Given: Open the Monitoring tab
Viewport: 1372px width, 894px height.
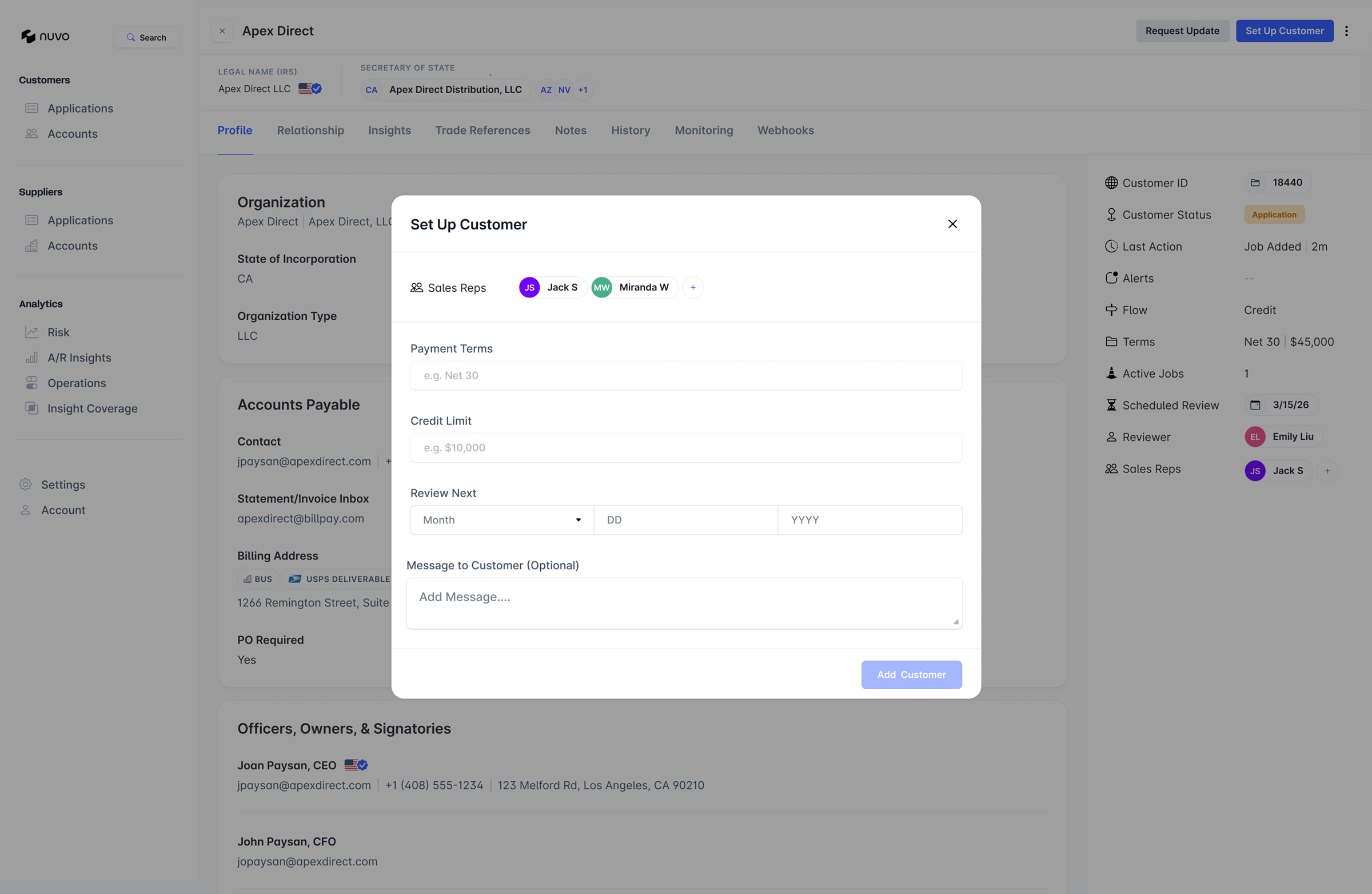Looking at the screenshot, I should [x=703, y=130].
